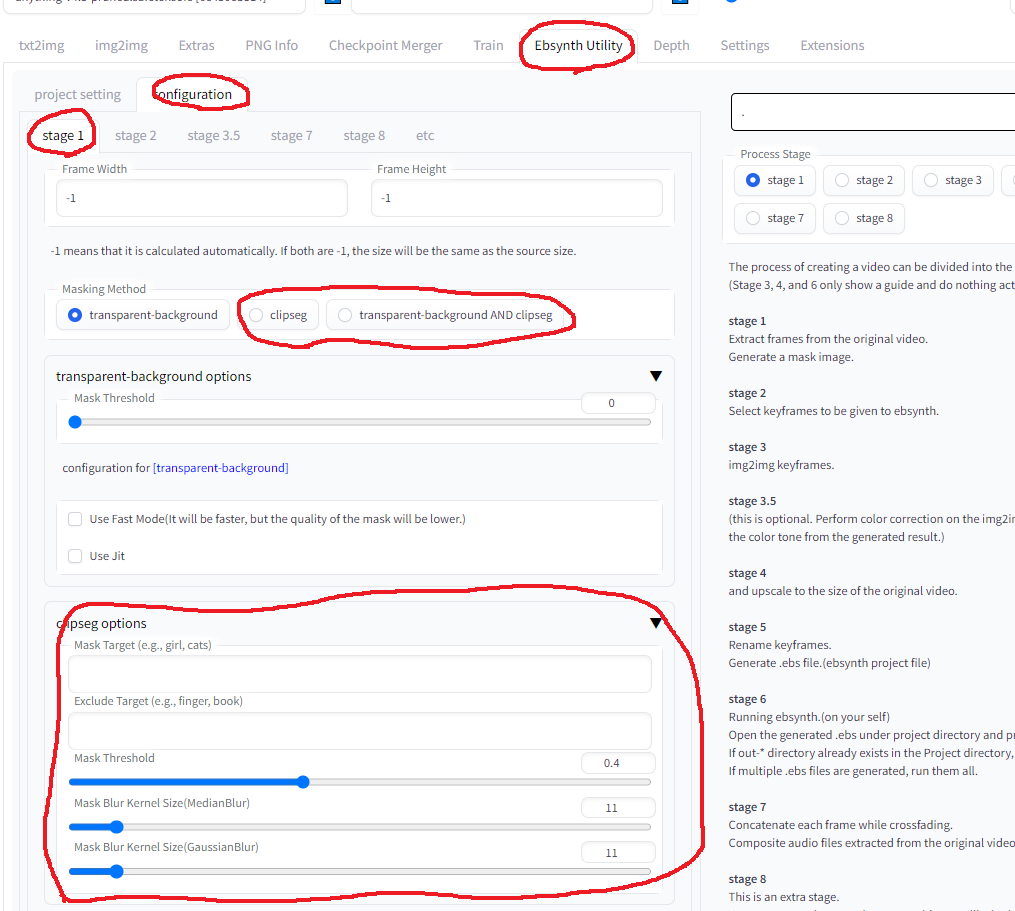Click into the Mask Target text field
The height and width of the screenshot is (911, 1015).
click(359, 674)
